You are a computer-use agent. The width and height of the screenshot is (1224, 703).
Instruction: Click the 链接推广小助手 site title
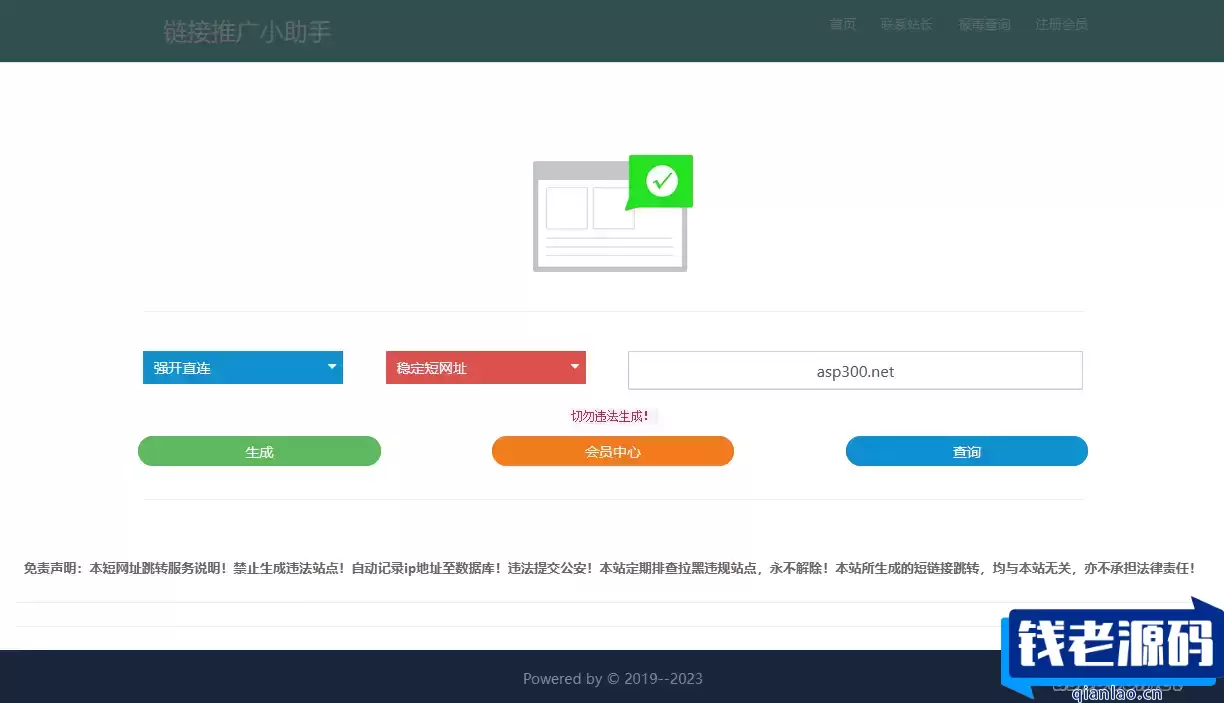point(247,32)
